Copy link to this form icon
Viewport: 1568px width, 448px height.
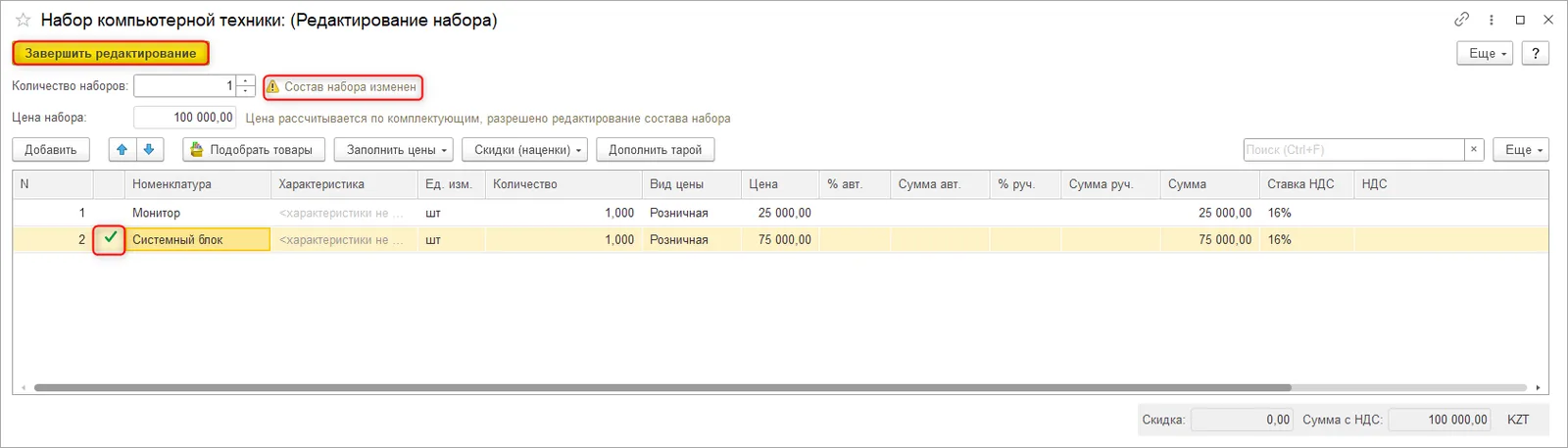[x=1461, y=20]
